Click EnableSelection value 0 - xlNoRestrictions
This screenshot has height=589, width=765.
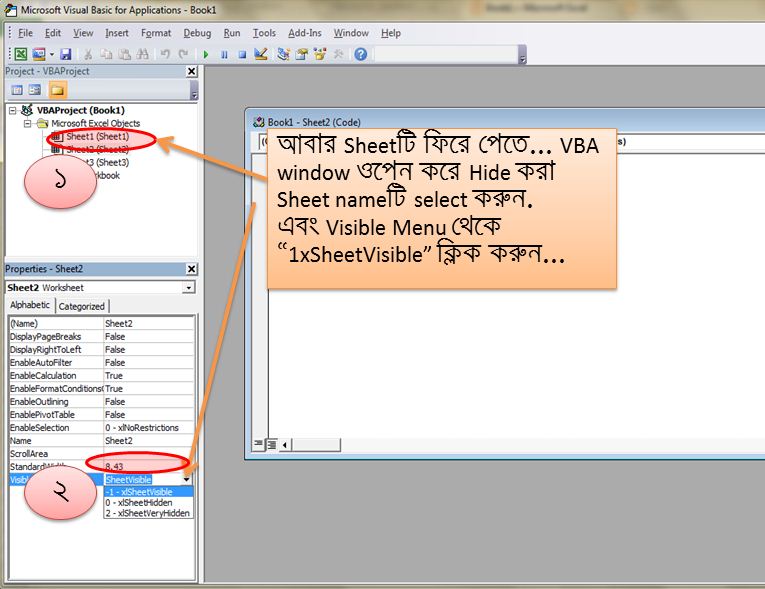point(149,428)
